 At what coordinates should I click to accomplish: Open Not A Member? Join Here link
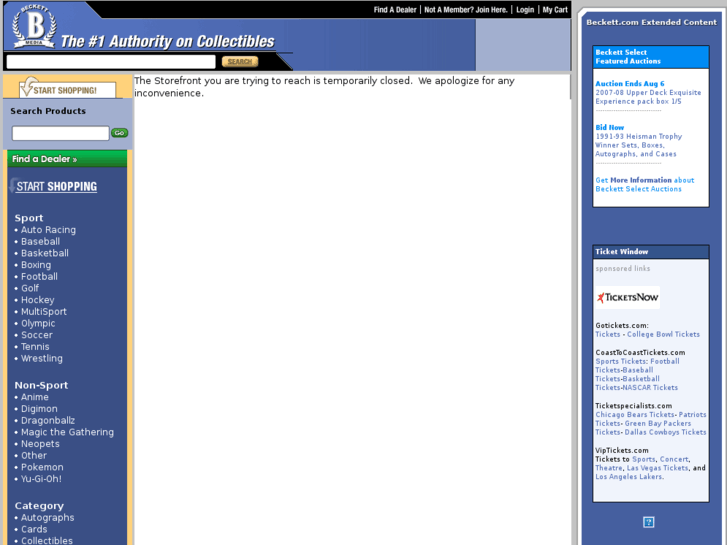466,10
